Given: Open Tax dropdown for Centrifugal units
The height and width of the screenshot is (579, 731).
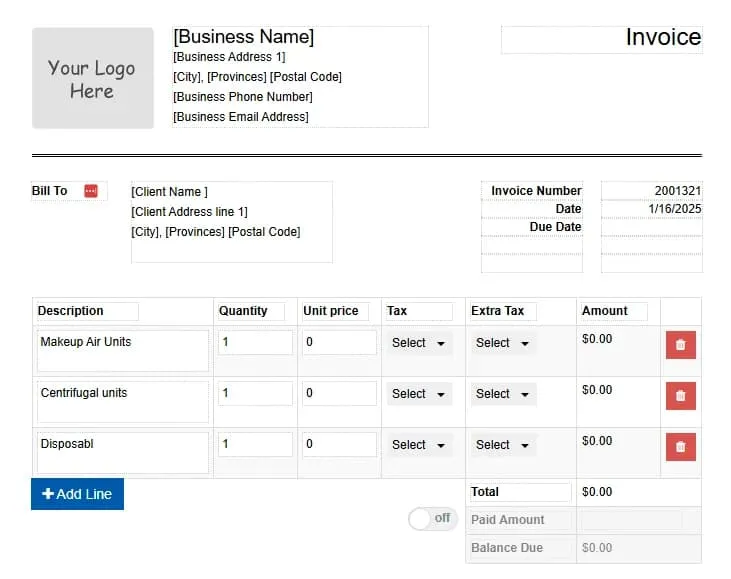Looking at the screenshot, I should point(419,394).
